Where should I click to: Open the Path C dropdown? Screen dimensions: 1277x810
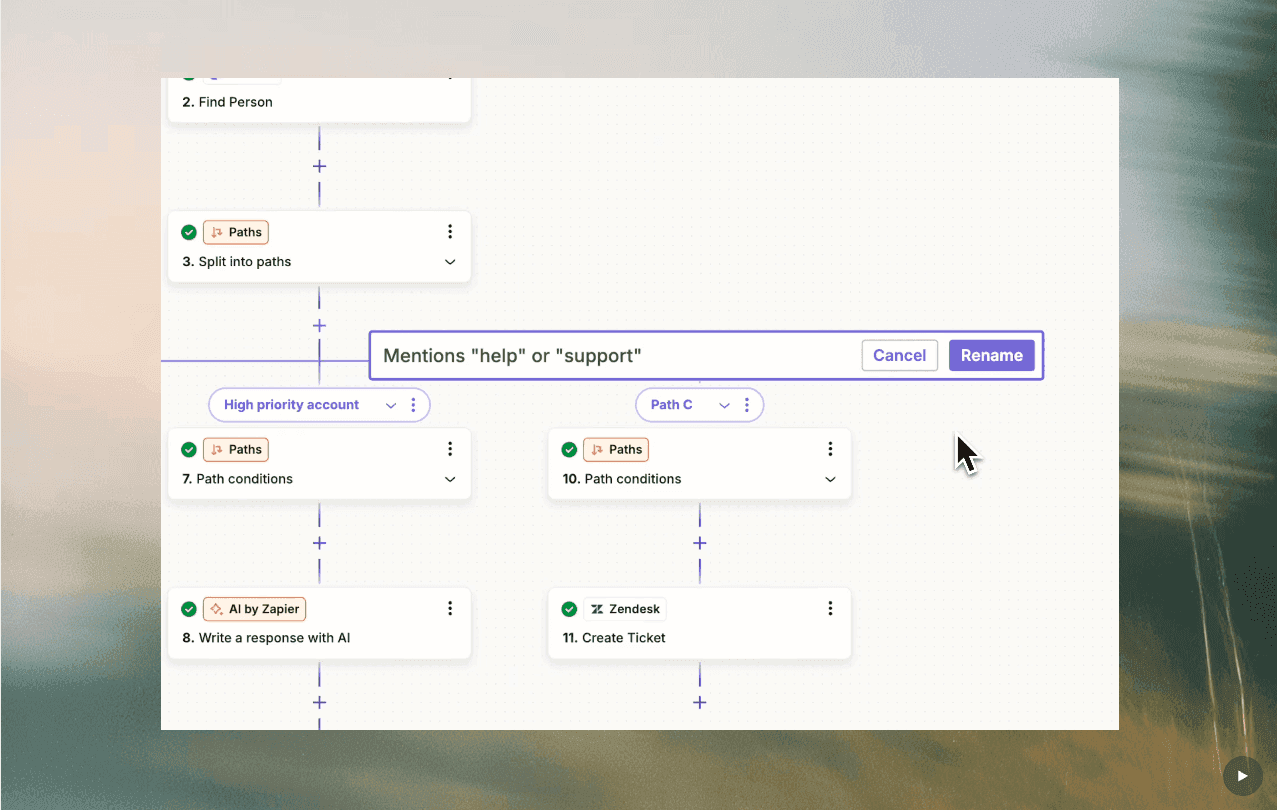(x=723, y=404)
